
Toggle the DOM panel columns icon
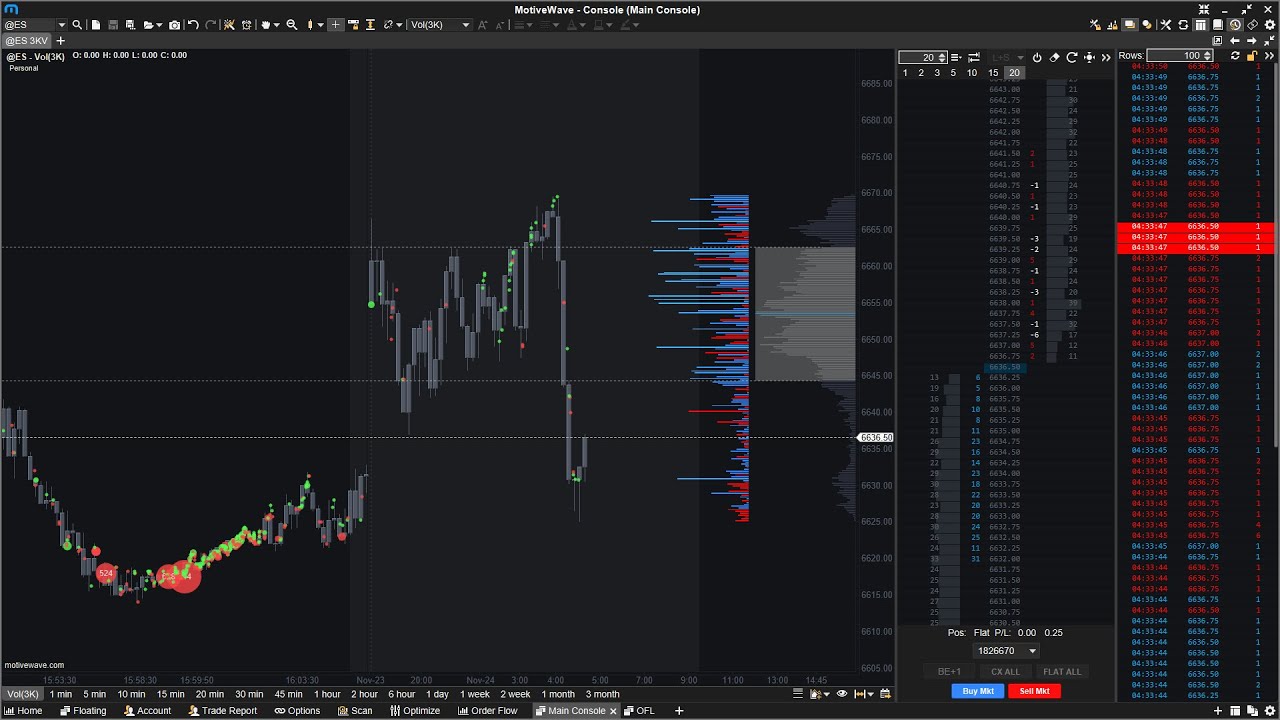(1200, 25)
